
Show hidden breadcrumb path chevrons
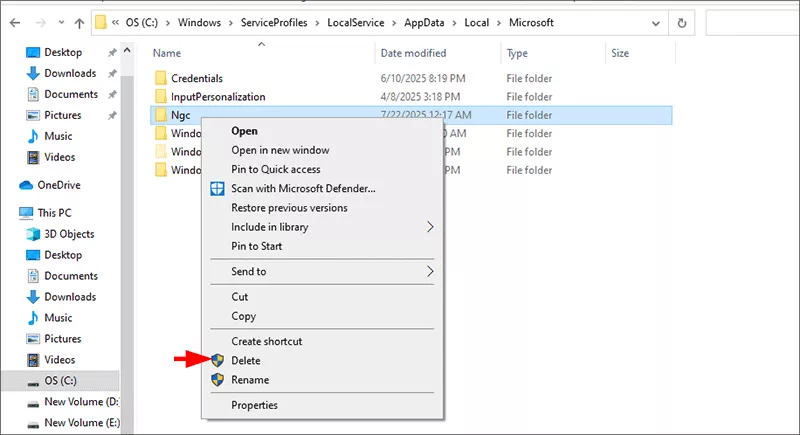115,22
